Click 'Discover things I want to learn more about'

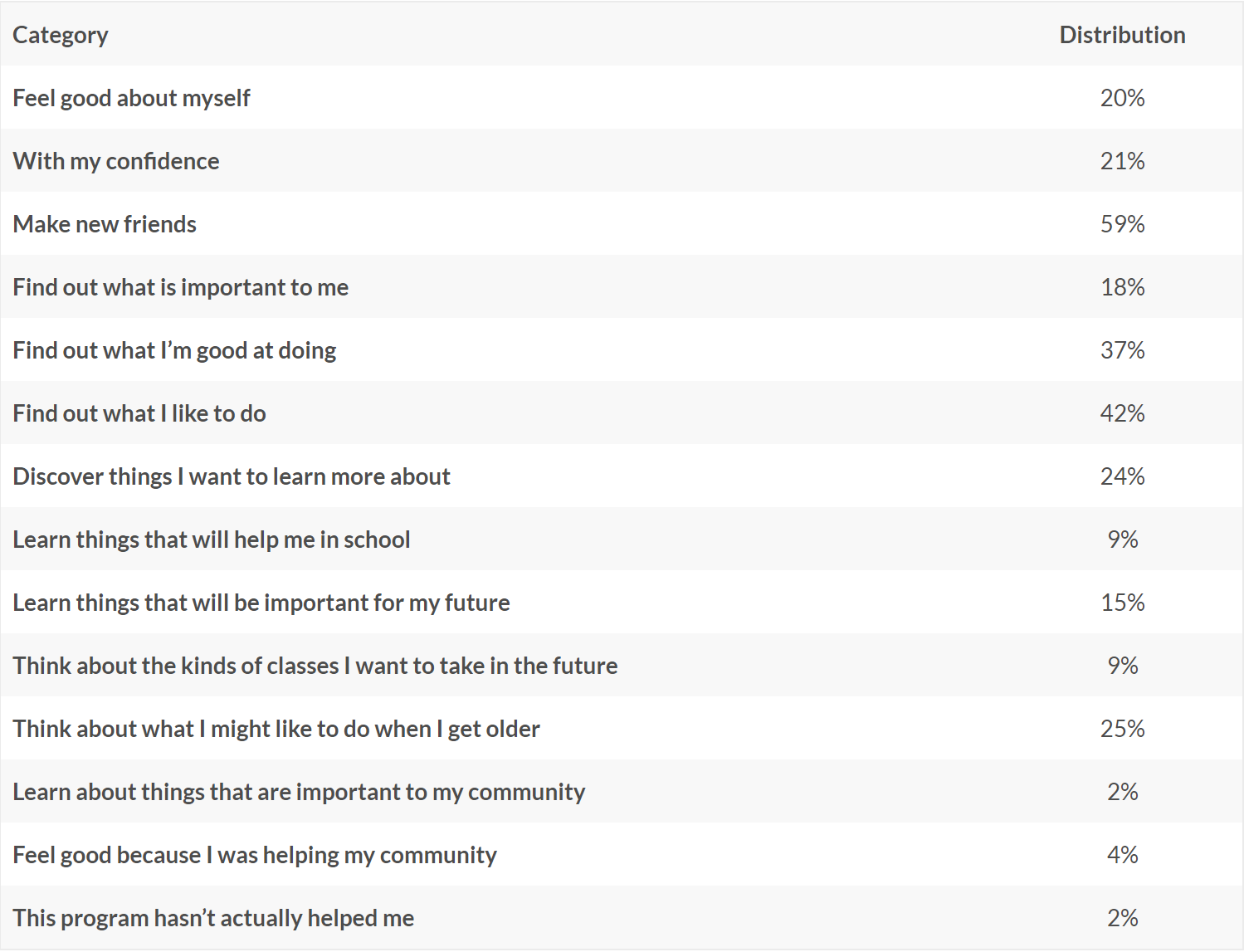pos(232,476)
